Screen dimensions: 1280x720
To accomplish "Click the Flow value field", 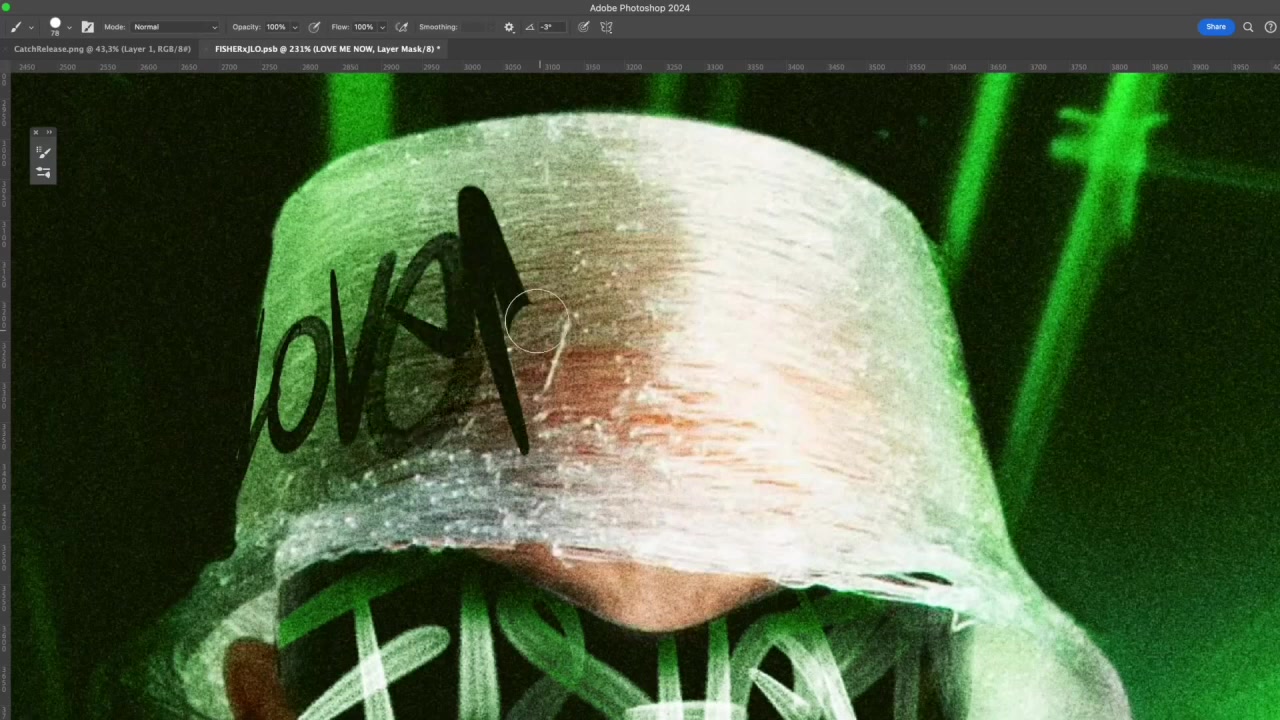I will click(364, 27).
